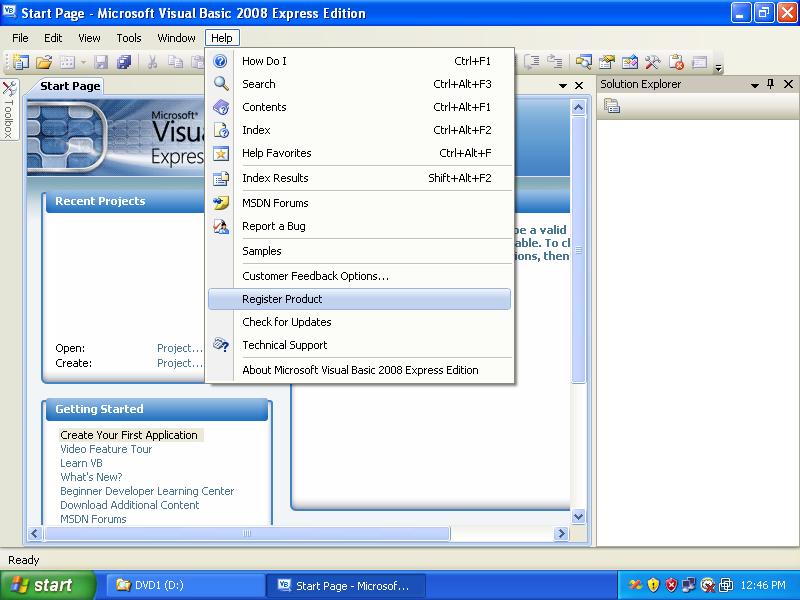Open MSDN Forums from Help menu
Viewport: 800px width, 600px height.
point(359,203)
